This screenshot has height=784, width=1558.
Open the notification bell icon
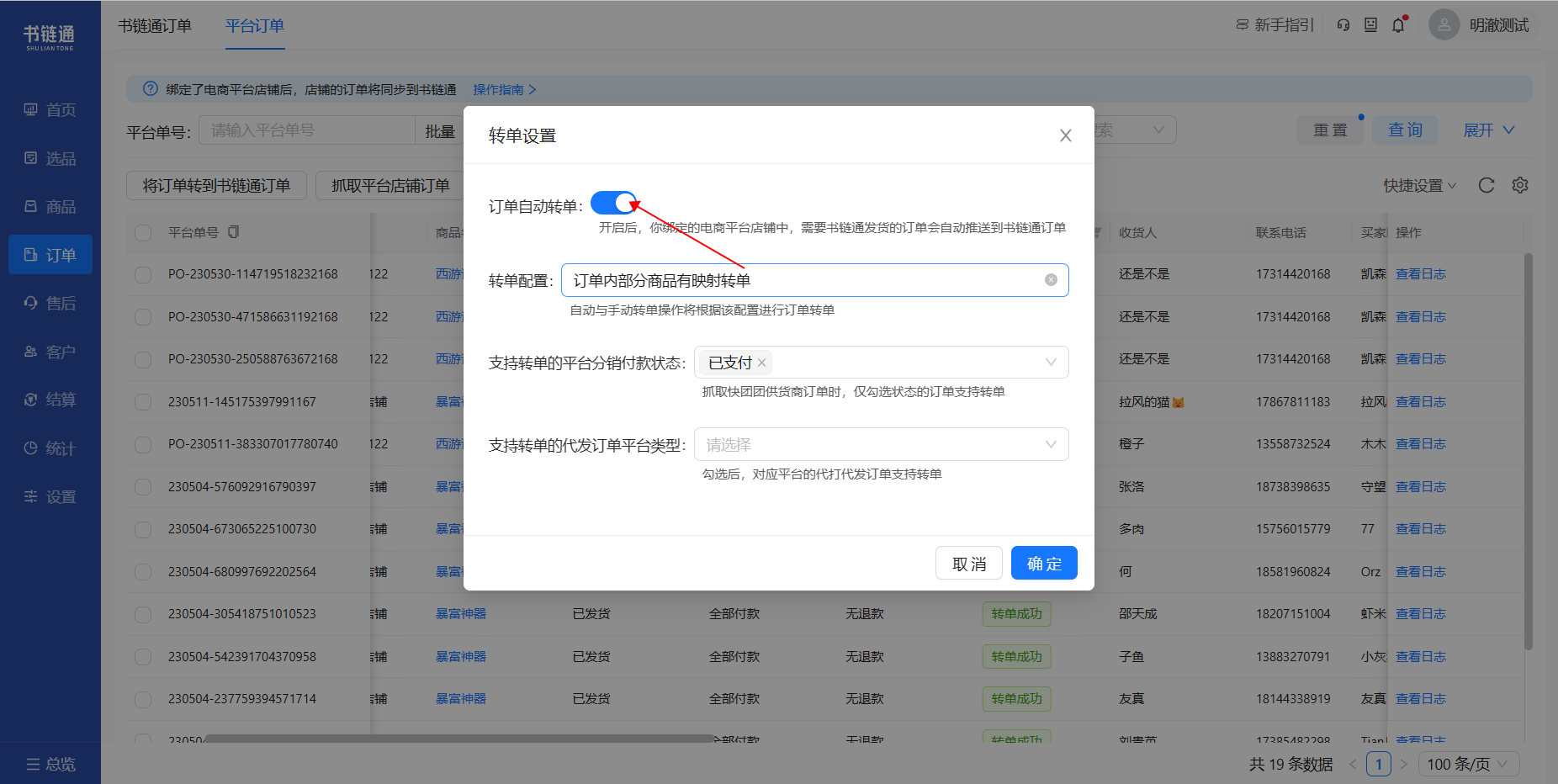[x=1398, y=25]
